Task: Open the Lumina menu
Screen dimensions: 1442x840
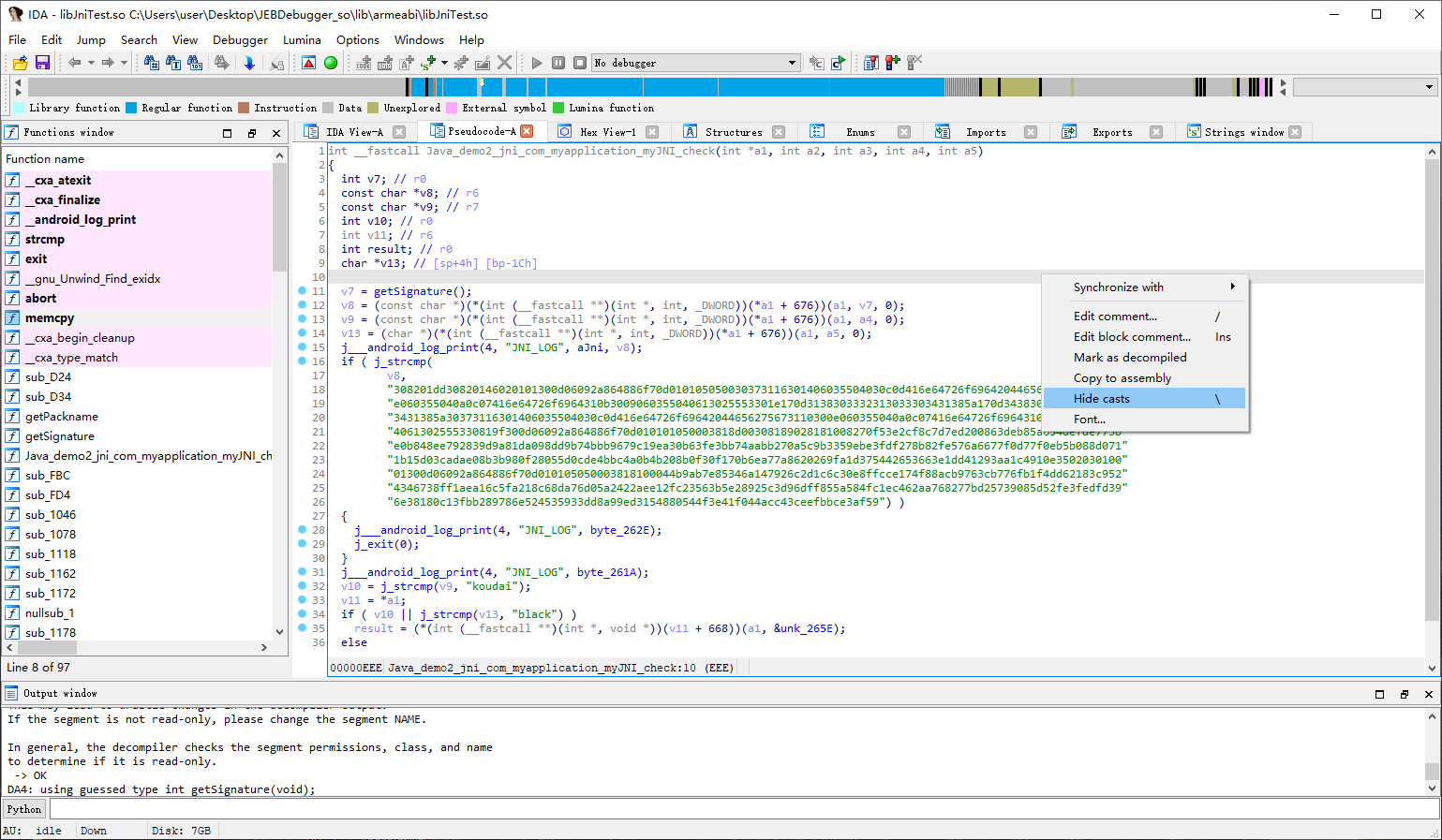Action: pyautogui.click(x=302, y=39)
